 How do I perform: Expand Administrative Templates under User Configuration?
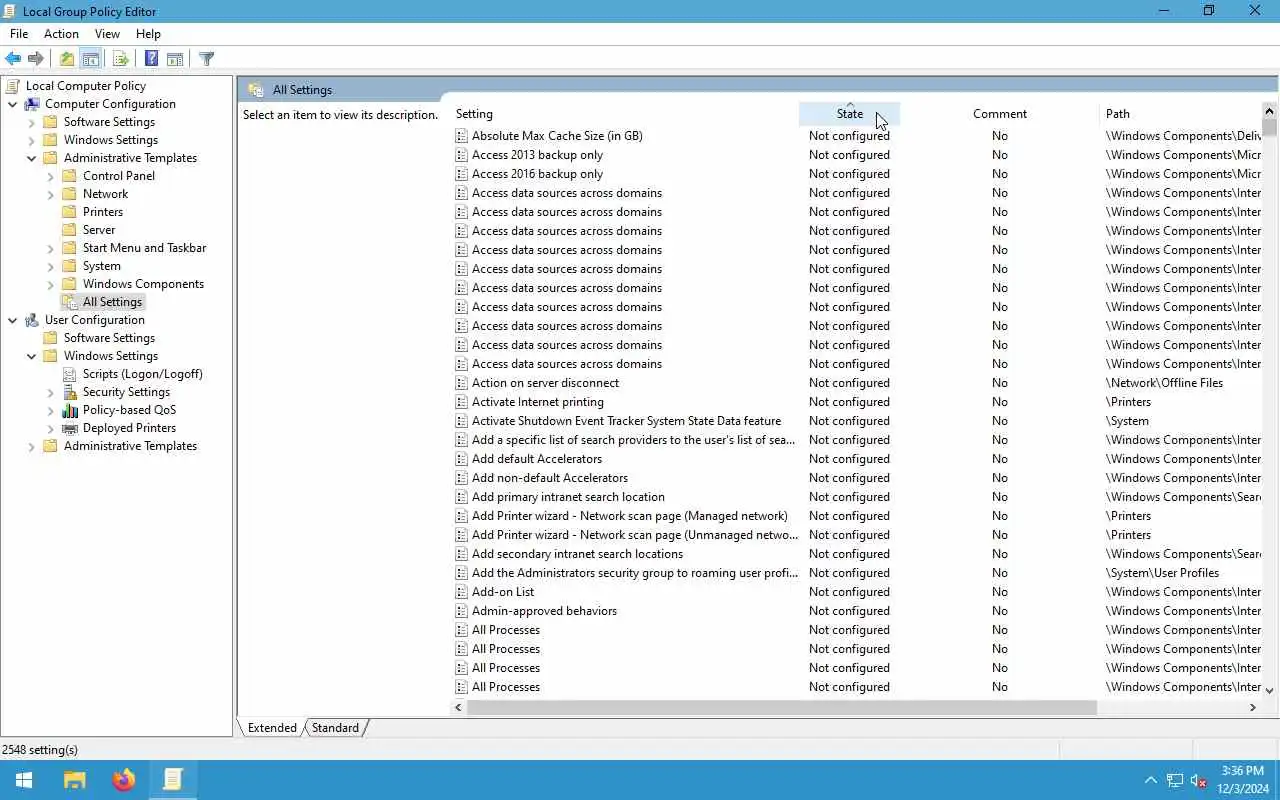[x=31, y=446]
